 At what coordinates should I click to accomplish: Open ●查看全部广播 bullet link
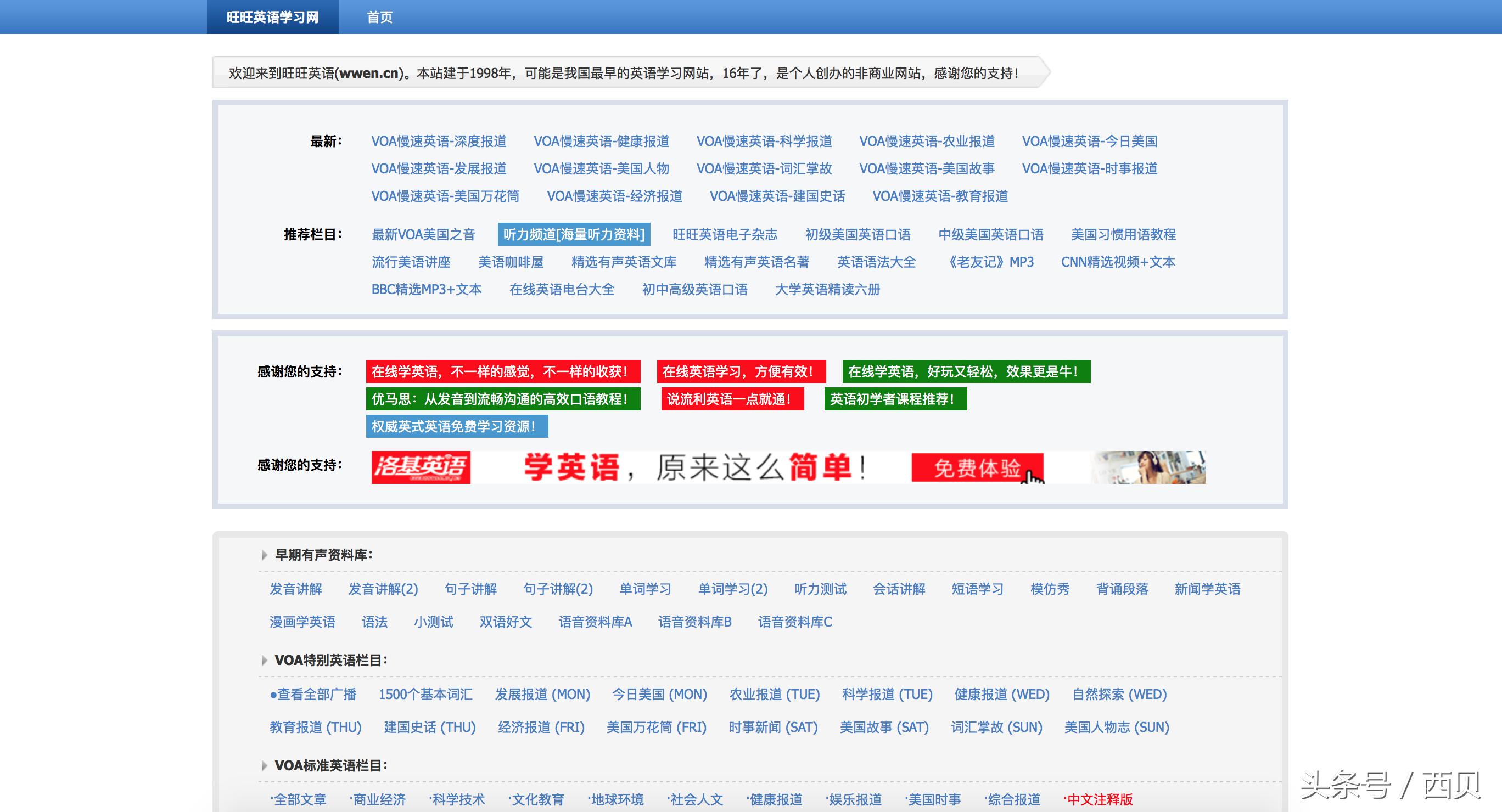click(313, 694)
